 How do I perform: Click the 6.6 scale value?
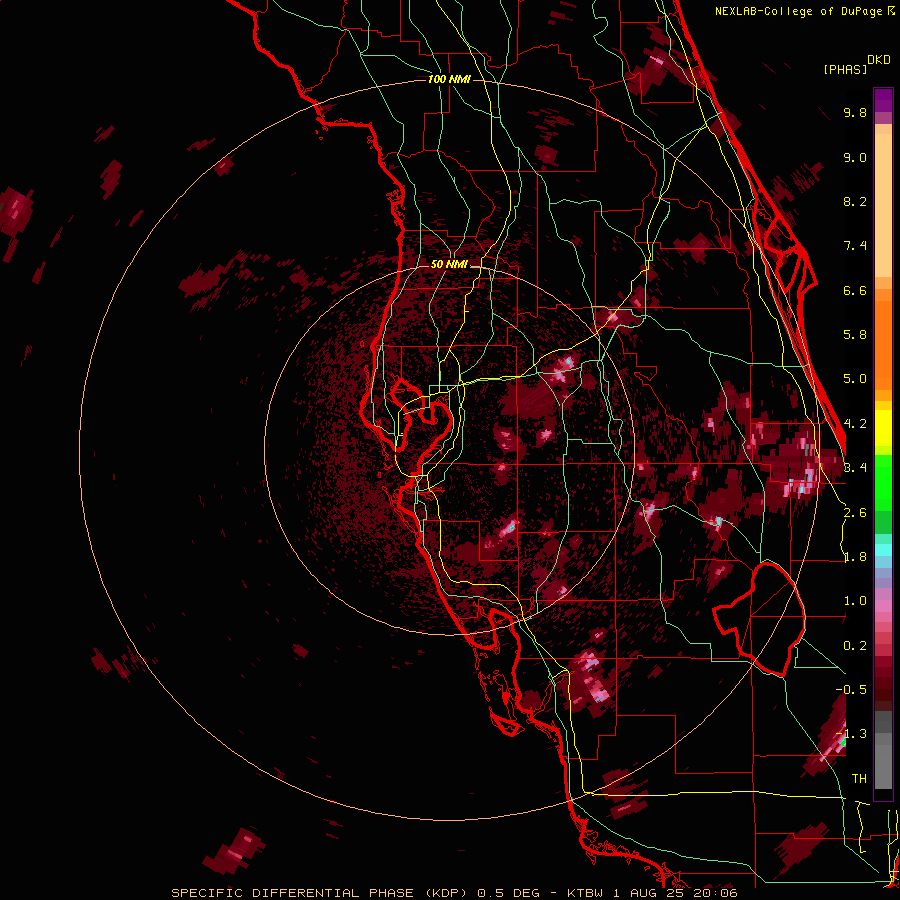pyautogui.click(x=855, y=290)
